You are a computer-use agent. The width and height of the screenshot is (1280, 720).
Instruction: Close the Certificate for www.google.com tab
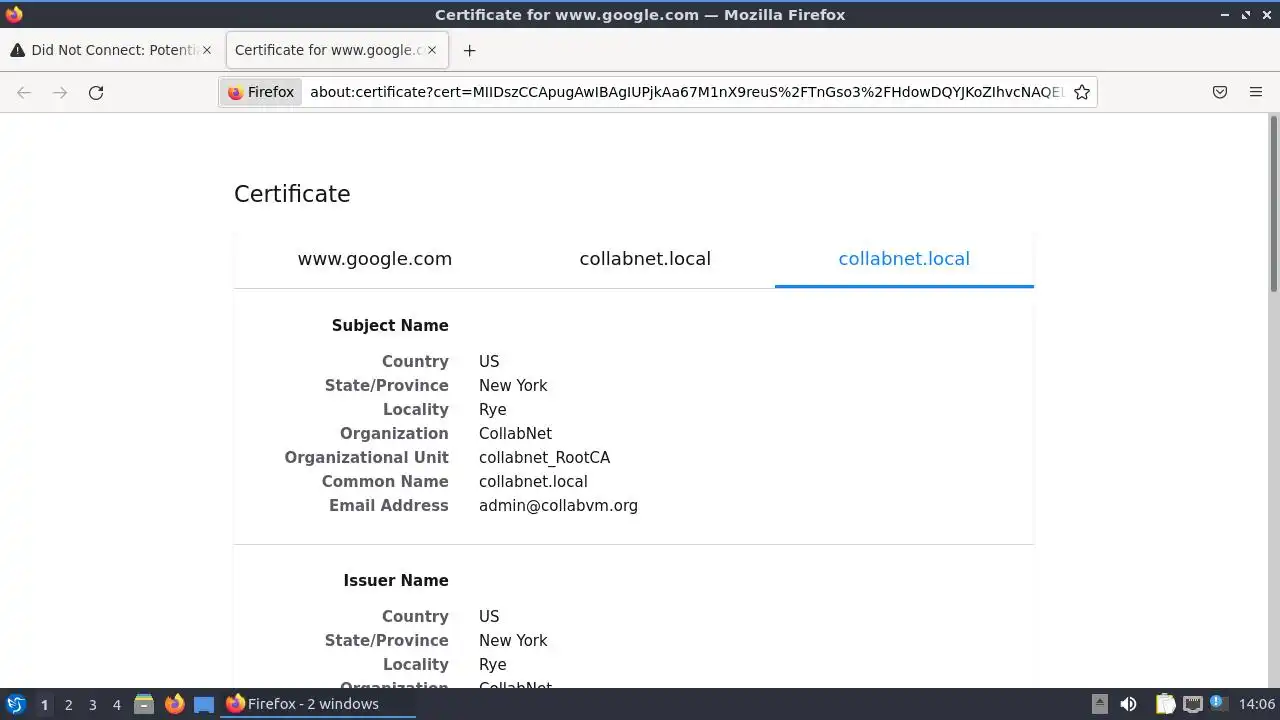(x=431, y=50)
